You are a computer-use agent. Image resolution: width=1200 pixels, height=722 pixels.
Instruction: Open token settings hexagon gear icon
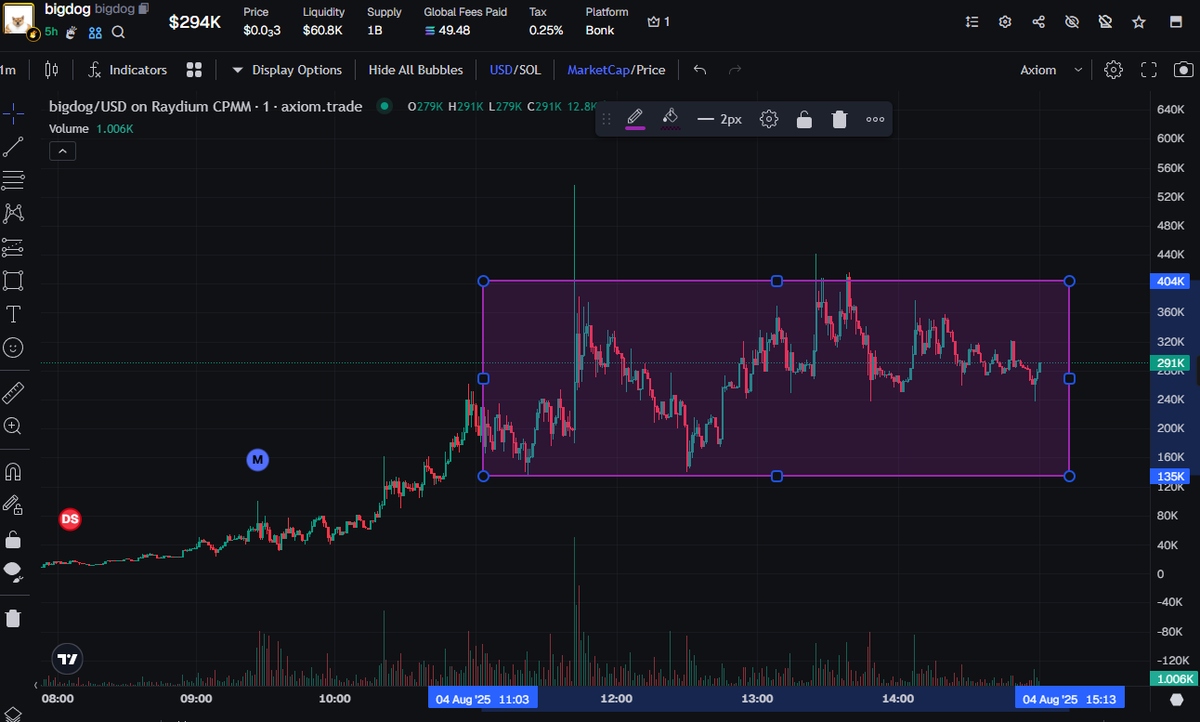pos(1006,21)
